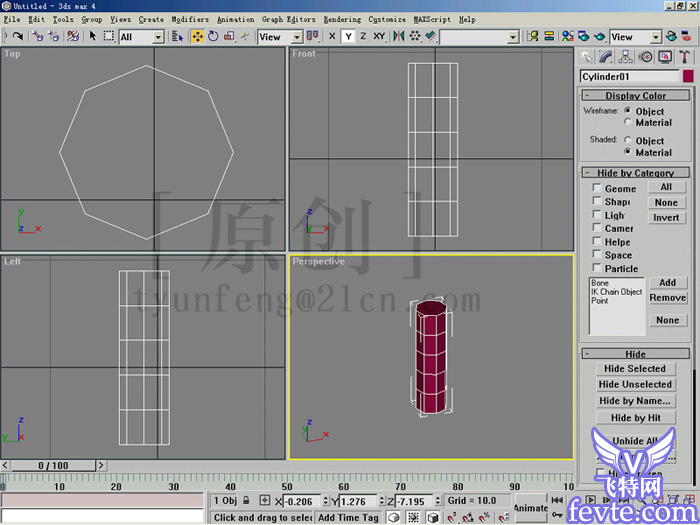
Task: Click the Add Time Tag button
Action: point(349,517)
